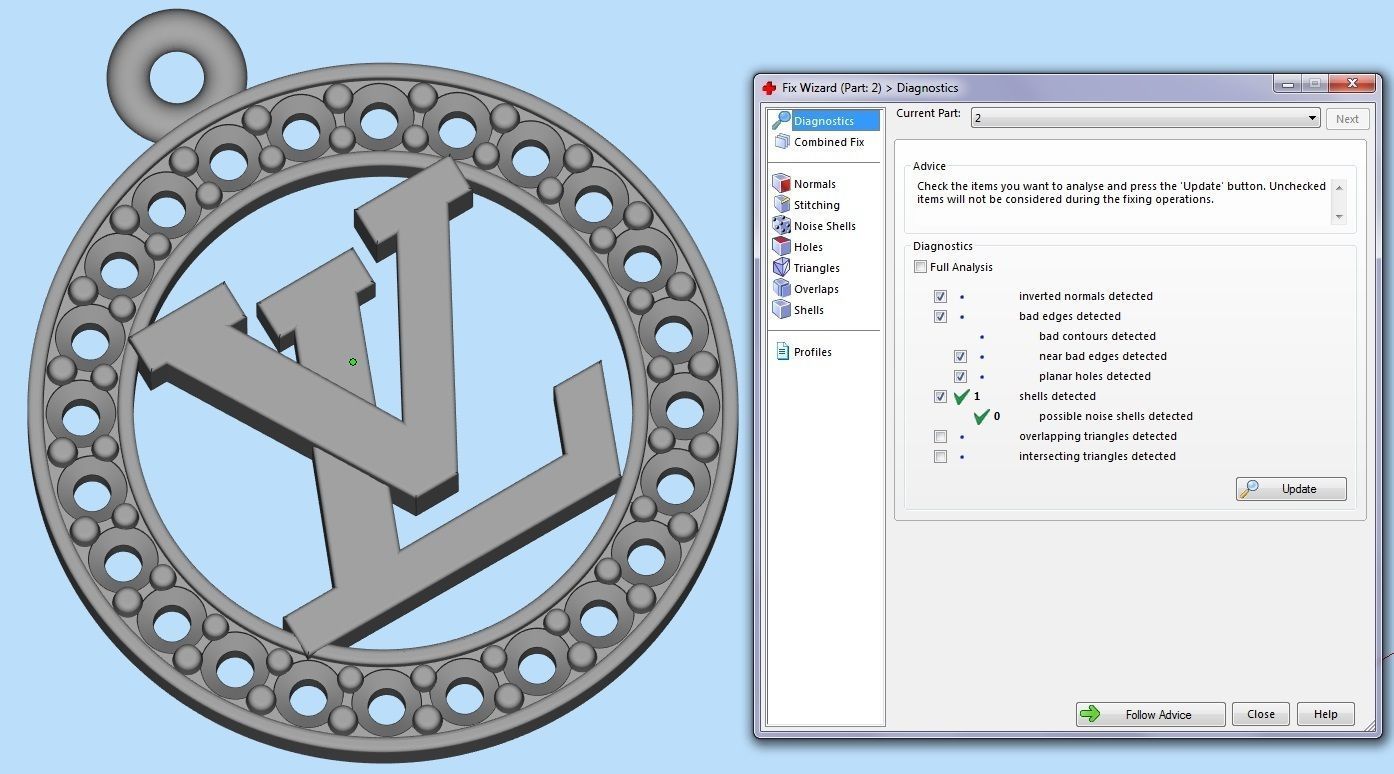This screenshot has height=774, width=1394.
Task: Click the Help button
Action: [1326, 714]
